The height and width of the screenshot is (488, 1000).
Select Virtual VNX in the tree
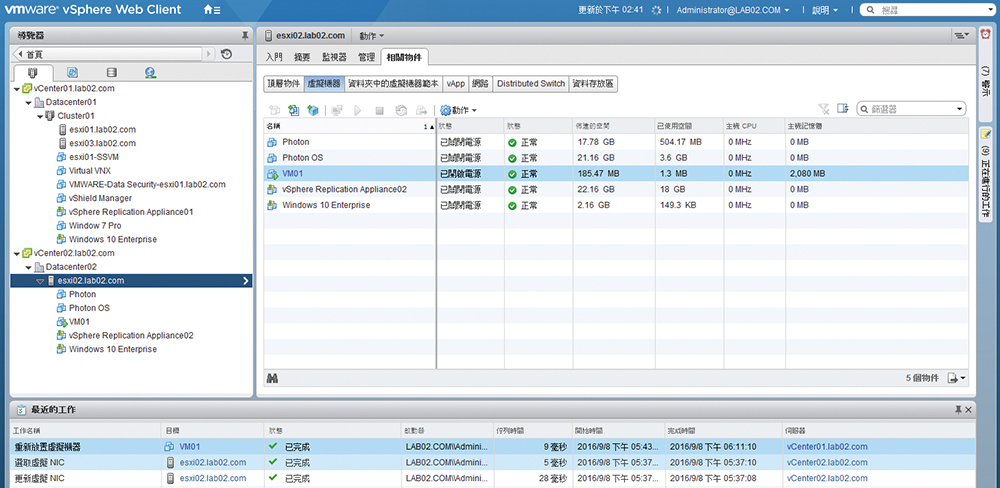coord(91,170)
